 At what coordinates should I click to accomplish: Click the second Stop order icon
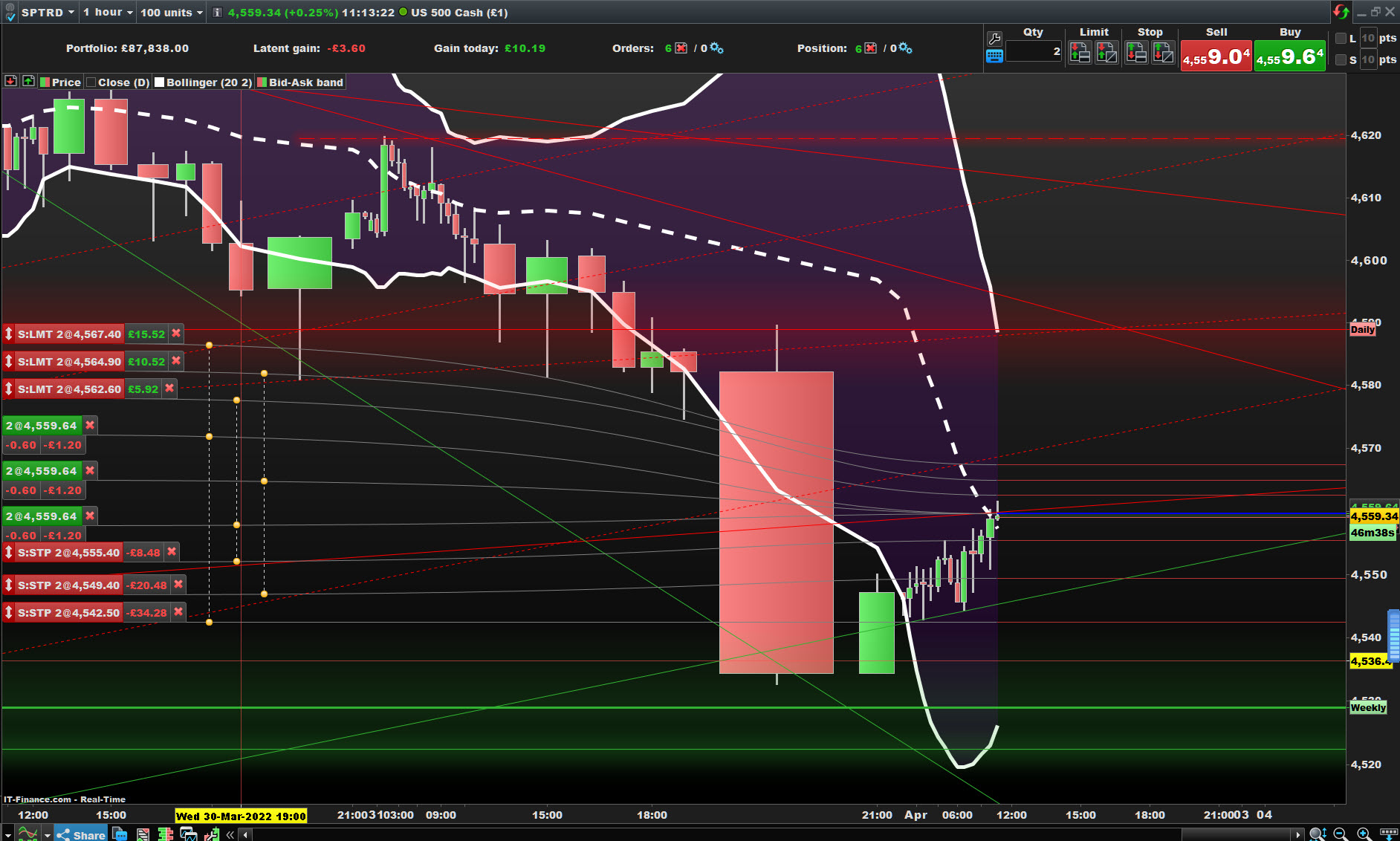(x=1163, y=52)
